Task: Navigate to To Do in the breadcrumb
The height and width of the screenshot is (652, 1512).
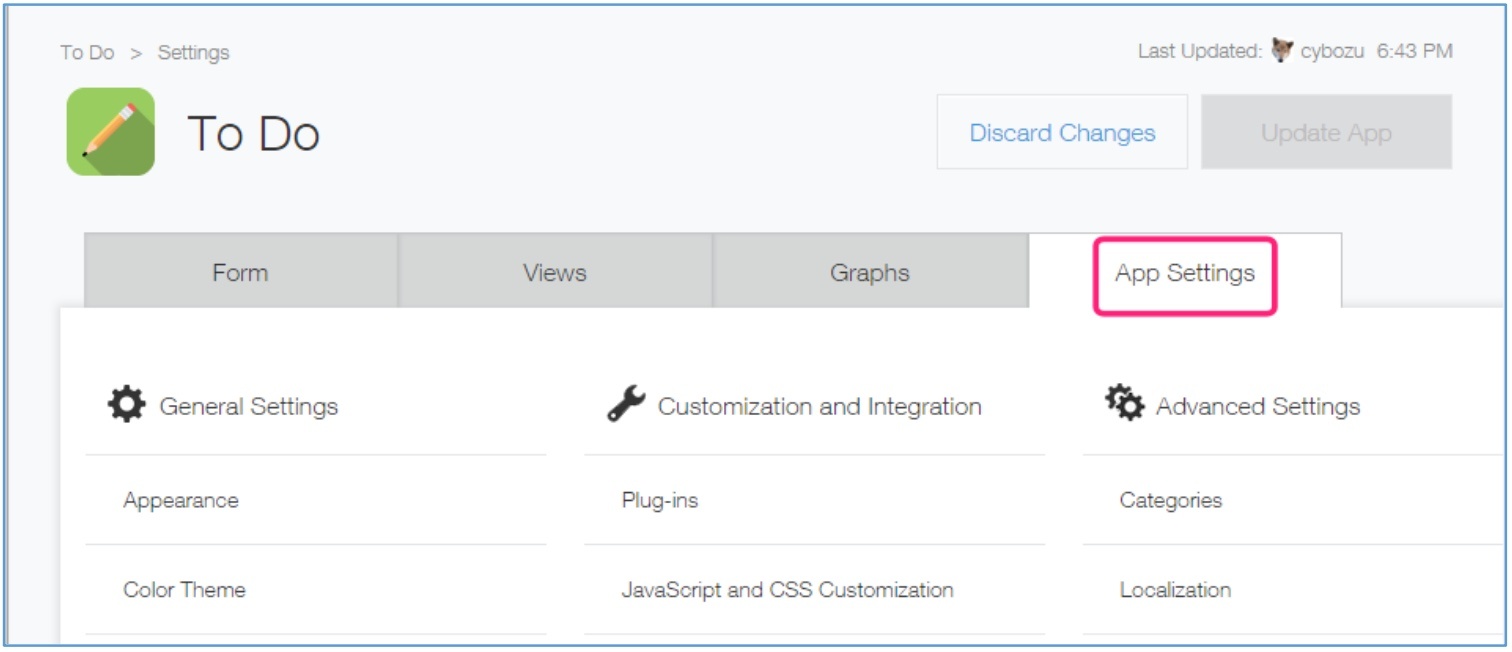Action: click(87, 52)
